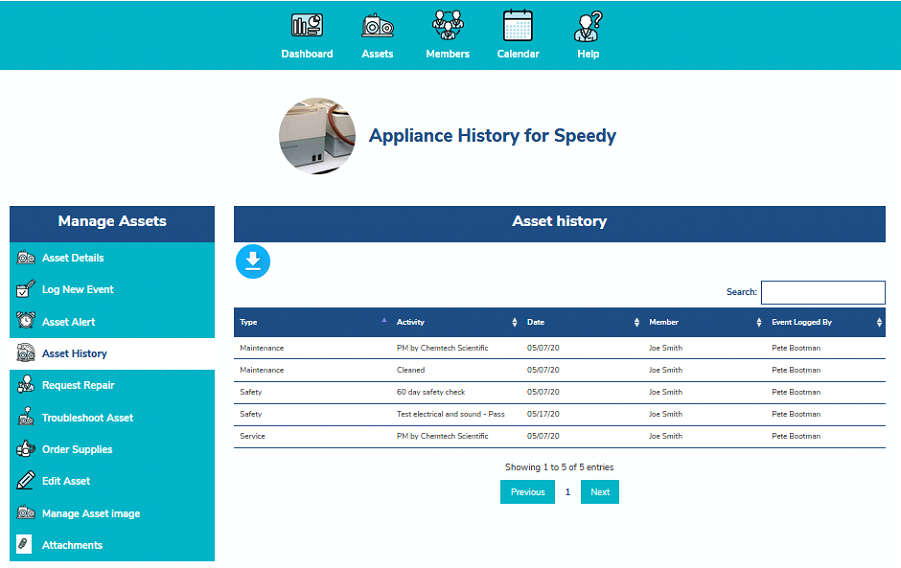
Task: Click the Assets camera icon in header
Action: point(377,26)
